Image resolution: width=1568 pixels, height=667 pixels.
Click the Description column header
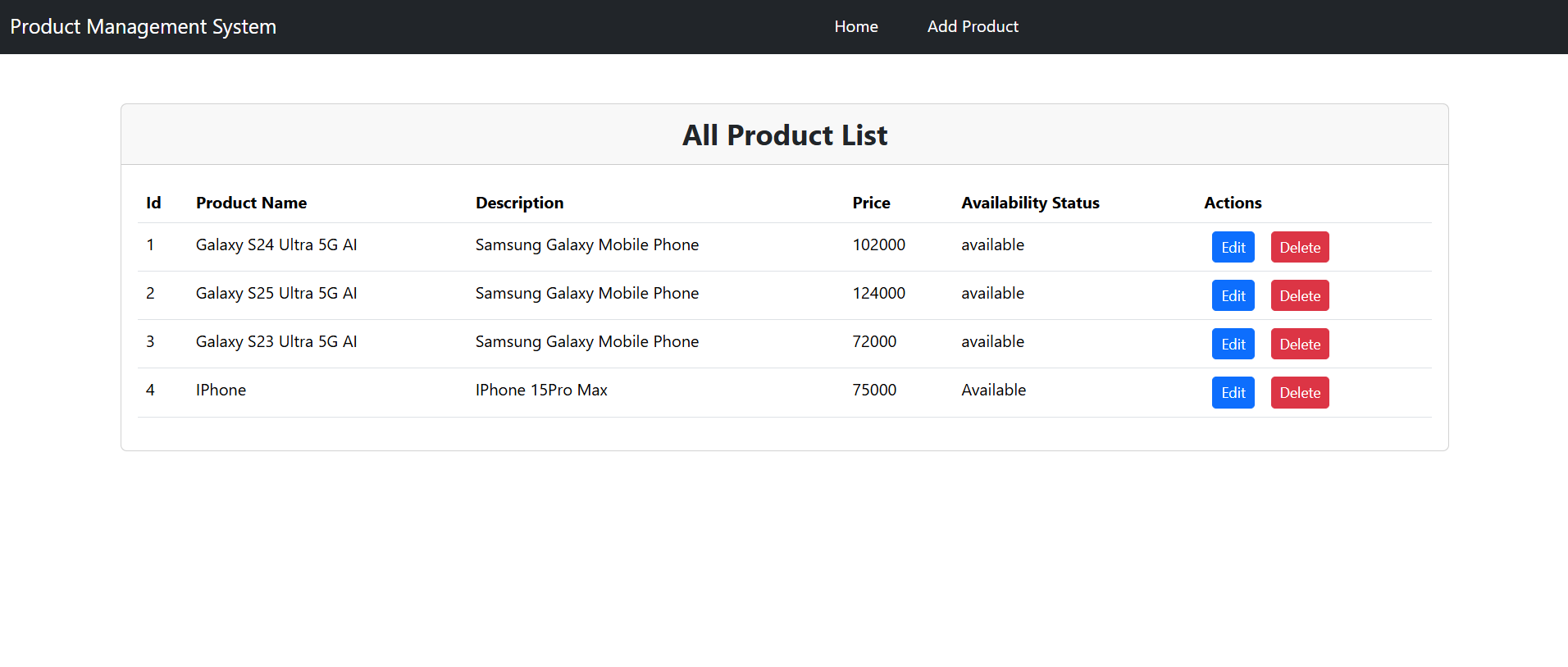pyautogui.click(x=519, y=203)
